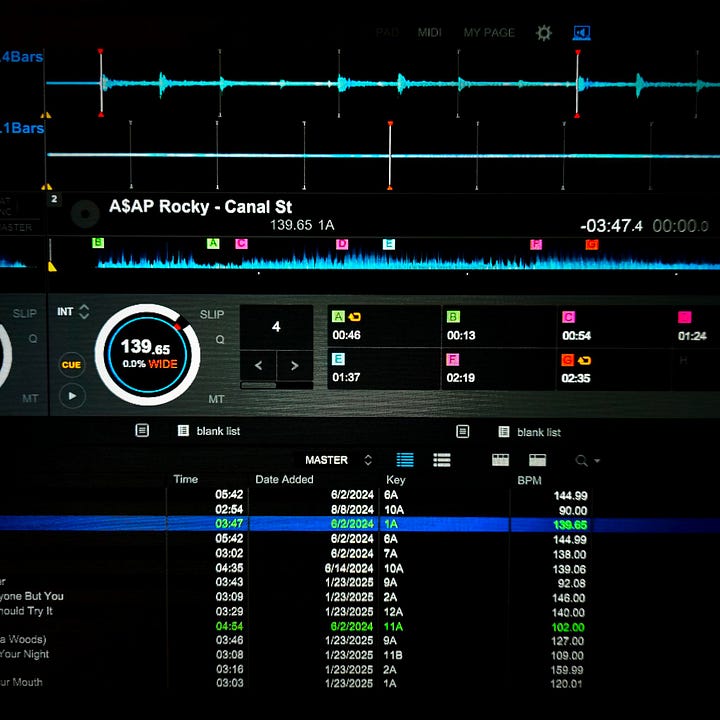Select the track row with 159.99 BPM

(360, 669)
